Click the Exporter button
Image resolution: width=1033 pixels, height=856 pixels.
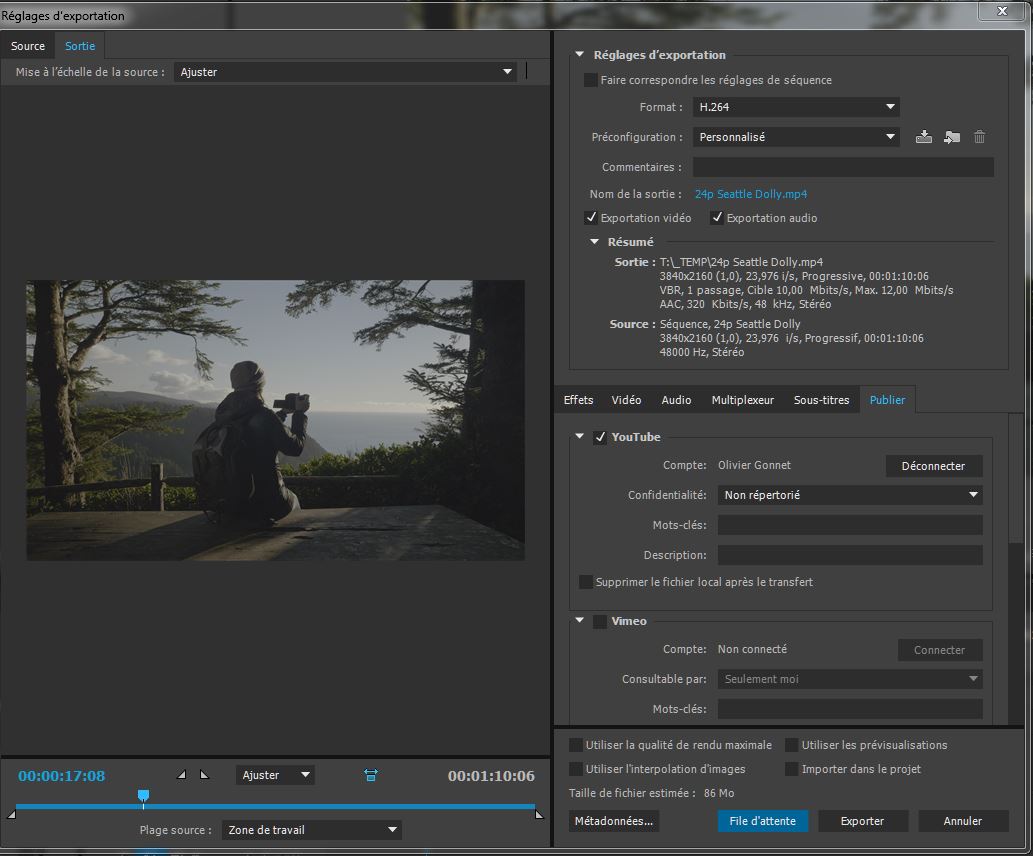click(x=862, y=821)
